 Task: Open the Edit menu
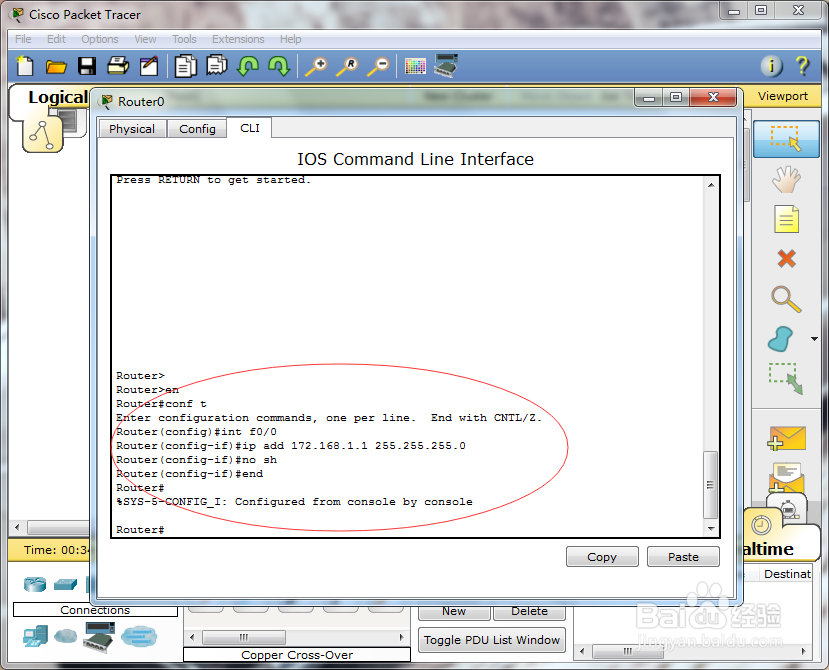56,39
